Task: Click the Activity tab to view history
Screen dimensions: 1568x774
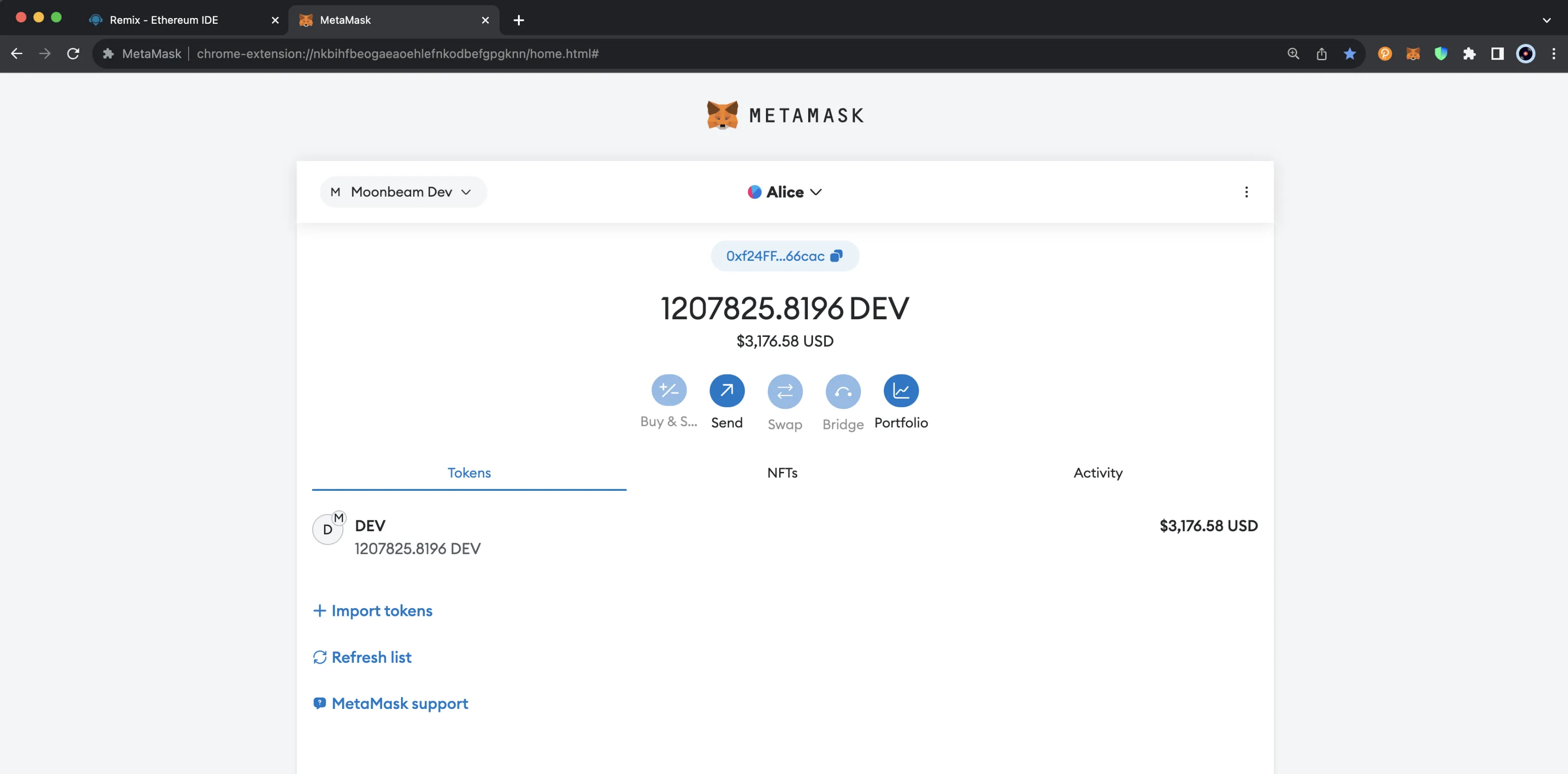Action: click(x=1097, y=472)
